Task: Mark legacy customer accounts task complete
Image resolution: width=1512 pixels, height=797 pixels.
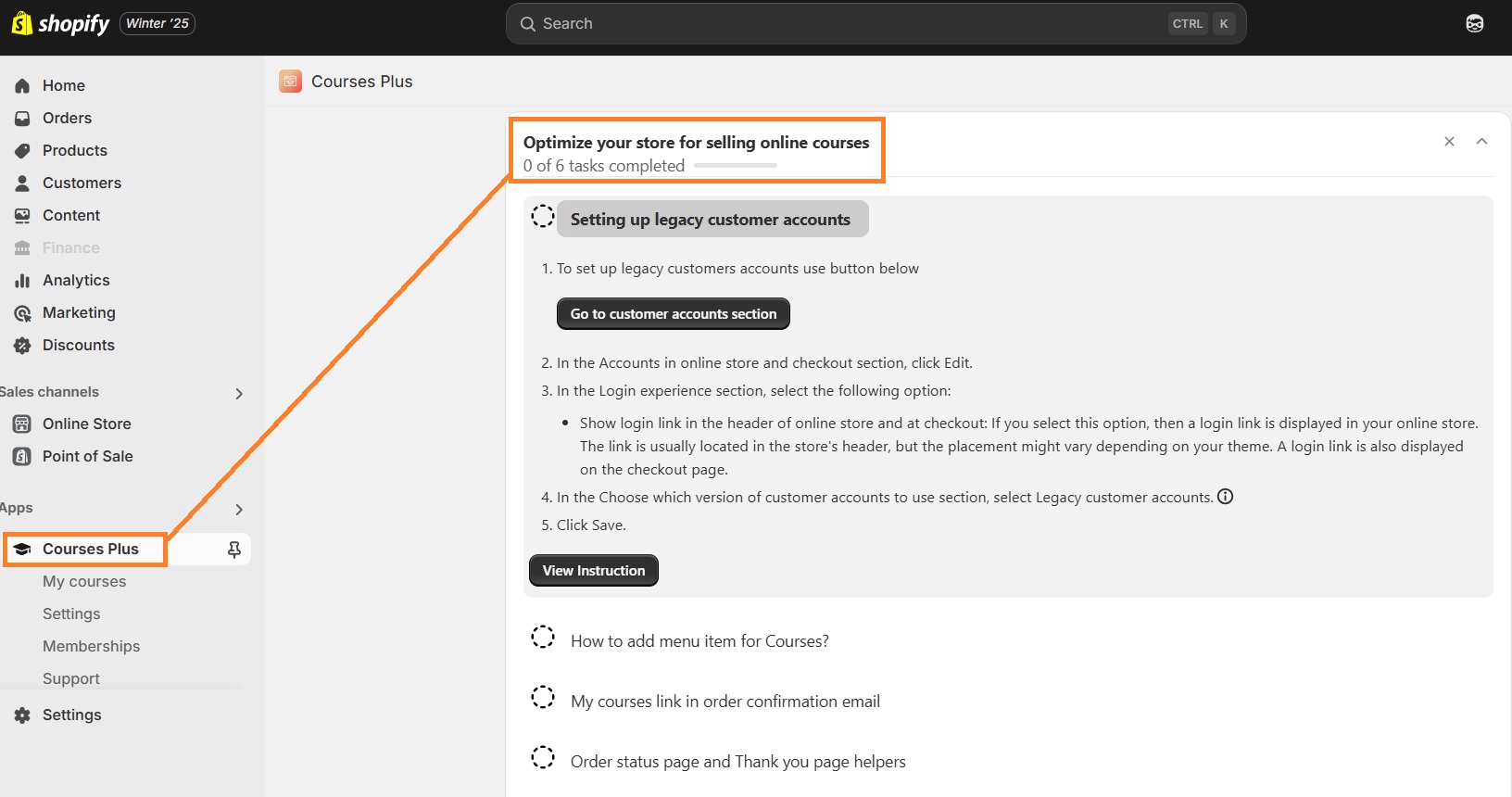Action: [x=543, y=217]
